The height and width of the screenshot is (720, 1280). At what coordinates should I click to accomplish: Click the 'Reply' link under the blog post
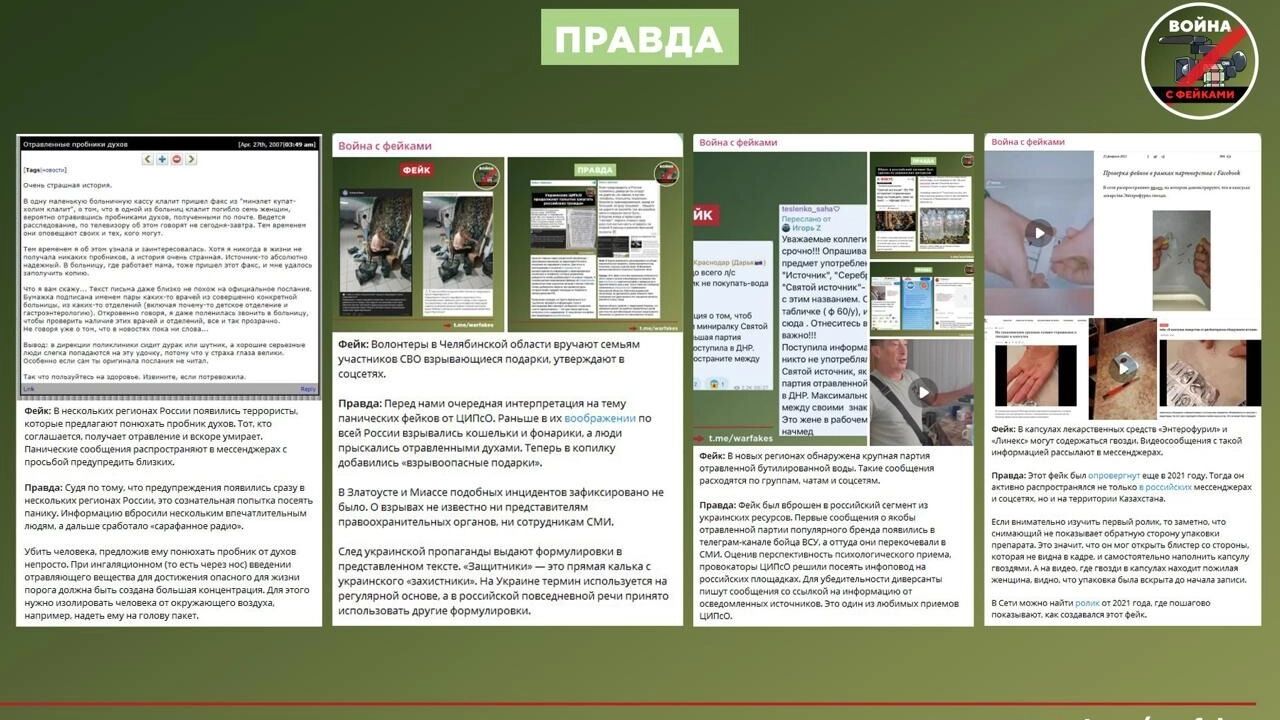[308, 389]
